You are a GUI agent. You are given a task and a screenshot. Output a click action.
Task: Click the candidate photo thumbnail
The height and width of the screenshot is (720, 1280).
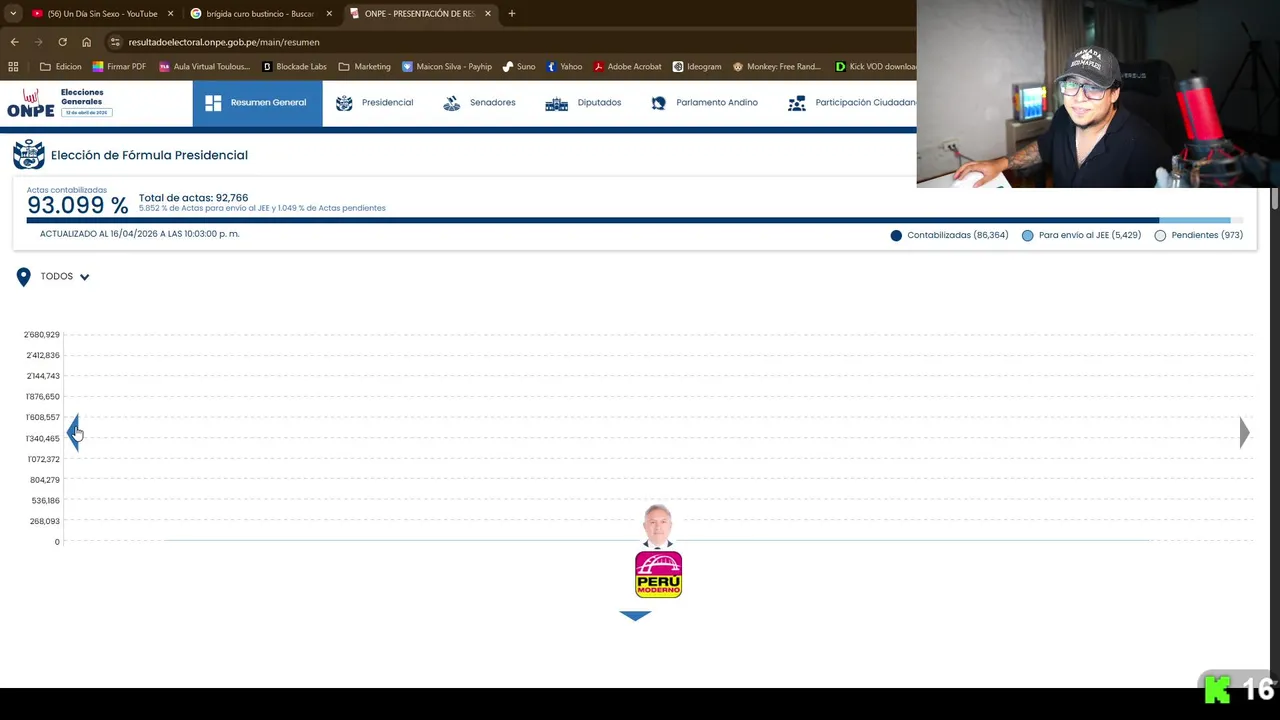(658, 526)
